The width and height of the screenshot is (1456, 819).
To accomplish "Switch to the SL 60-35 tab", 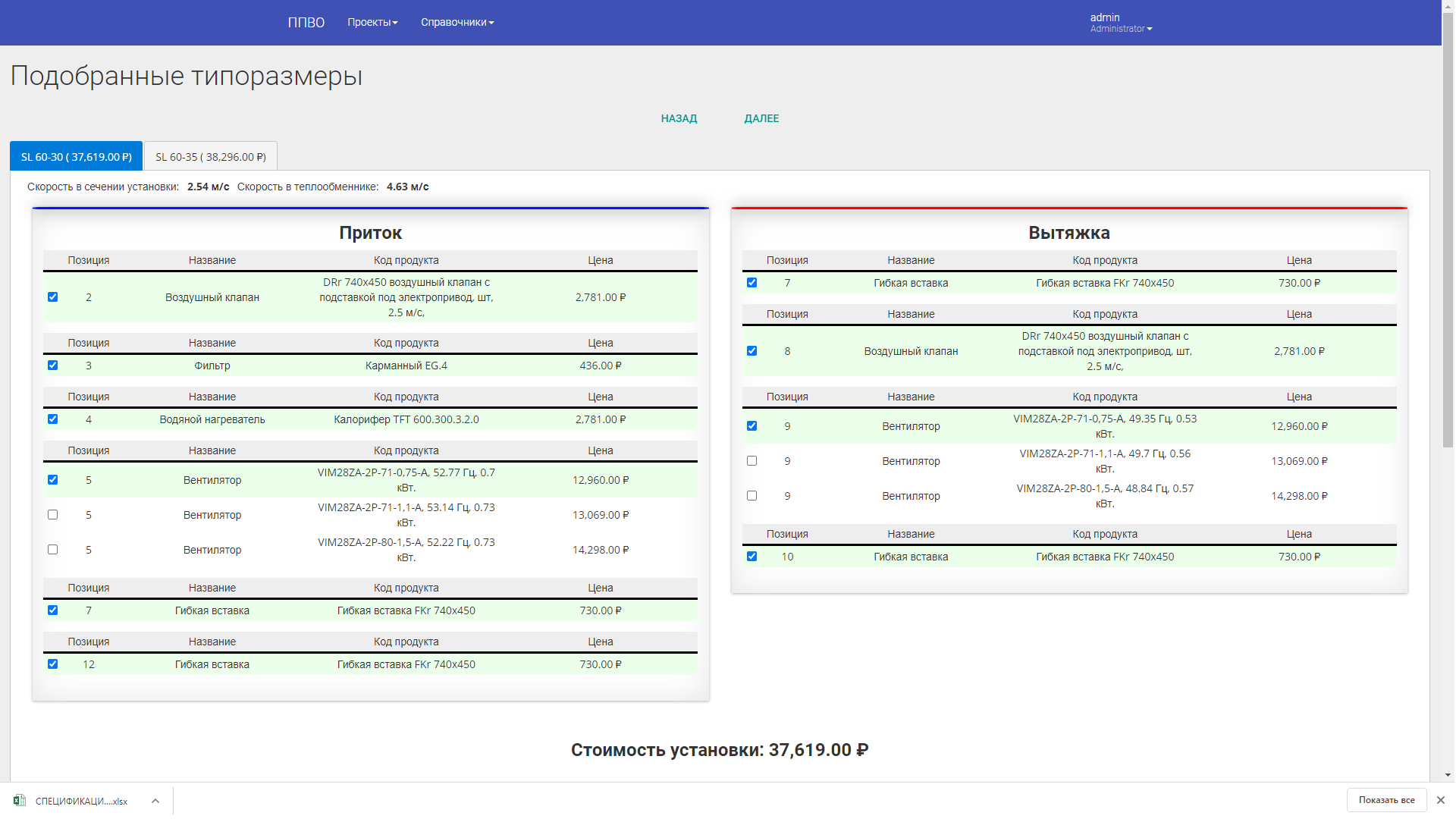I will point(211,157).
